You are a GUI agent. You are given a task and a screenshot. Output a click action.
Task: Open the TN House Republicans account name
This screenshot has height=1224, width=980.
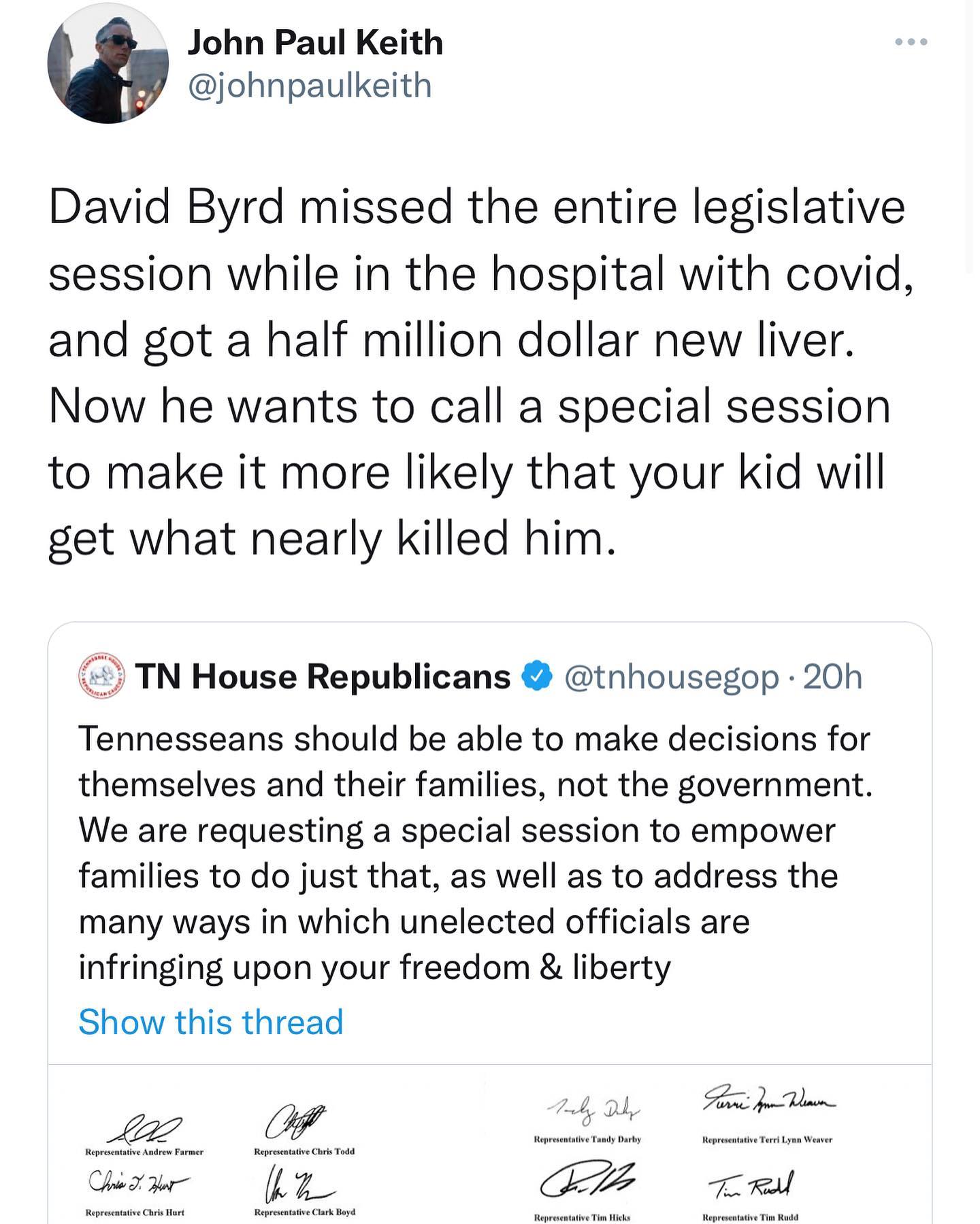[x=323, y=676]
